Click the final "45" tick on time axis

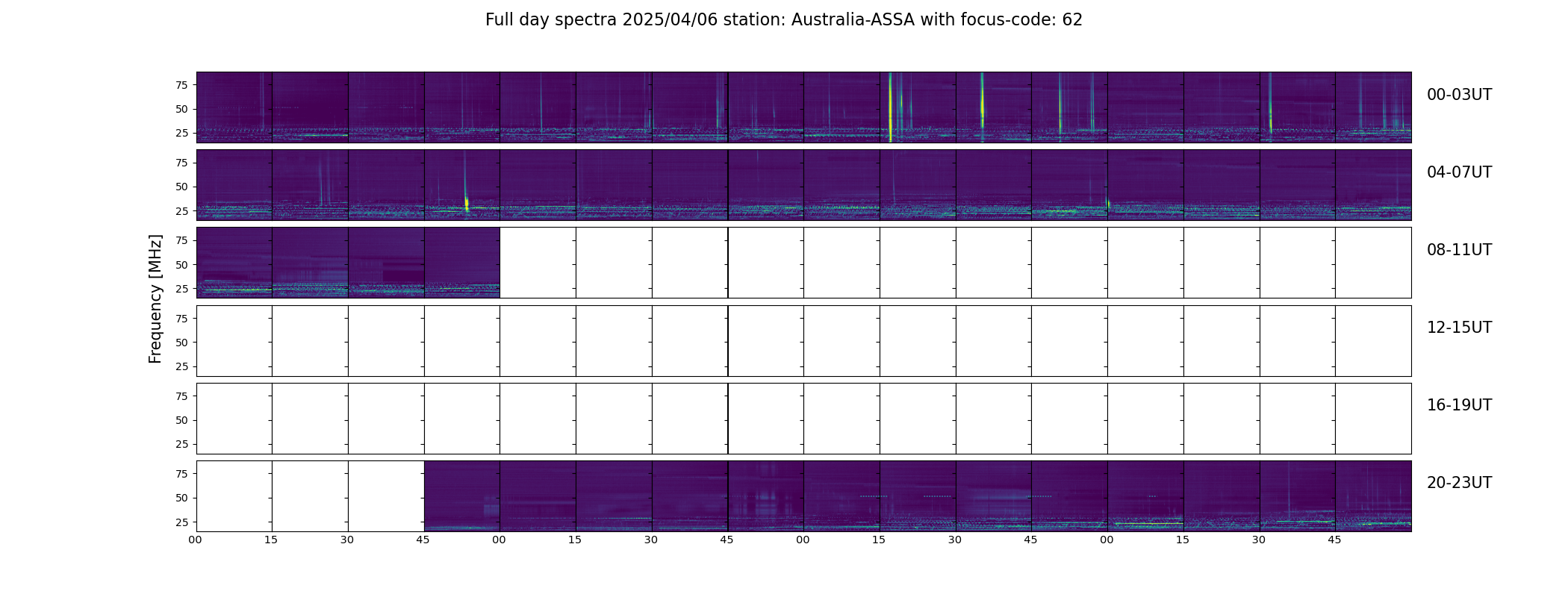click(1334, 540)
